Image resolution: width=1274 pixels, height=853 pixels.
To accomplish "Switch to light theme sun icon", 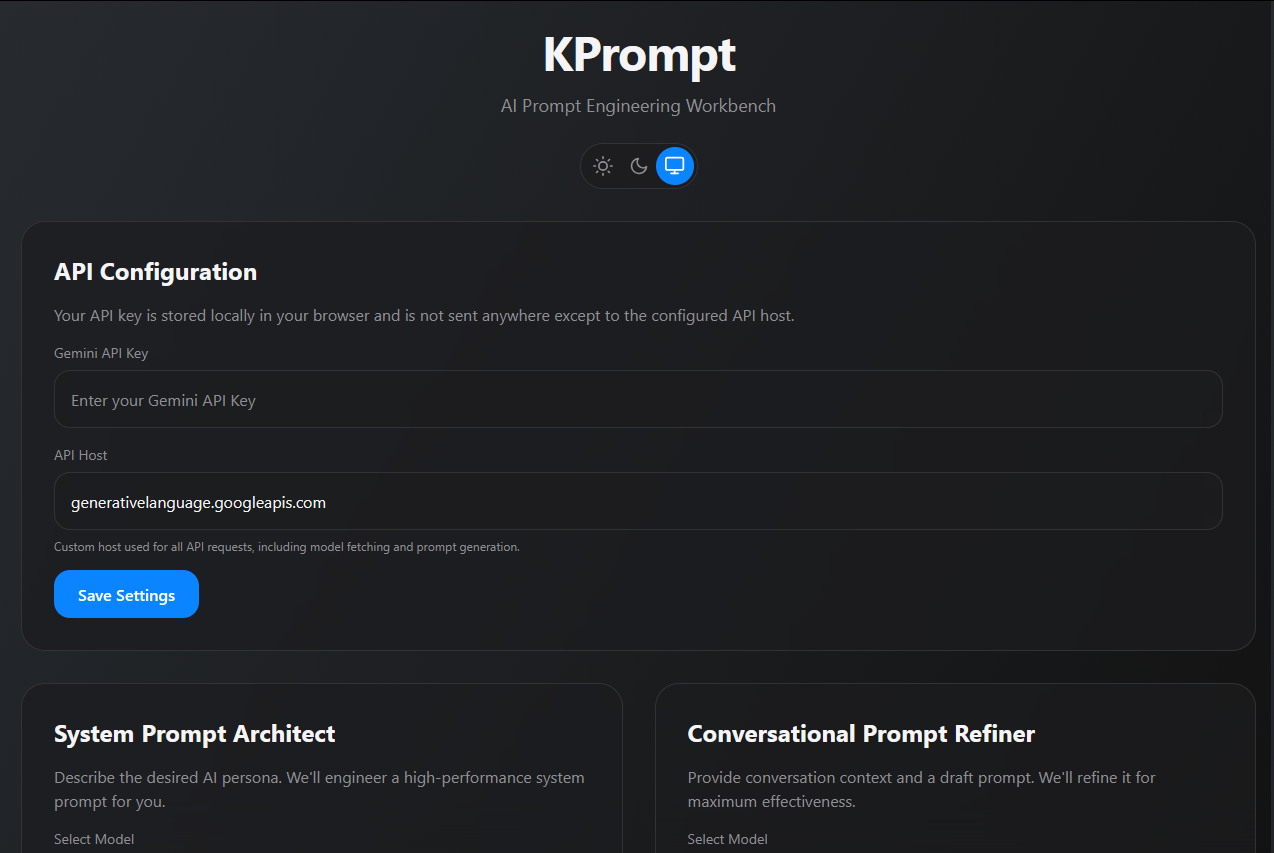I will [x=602, y=166].
